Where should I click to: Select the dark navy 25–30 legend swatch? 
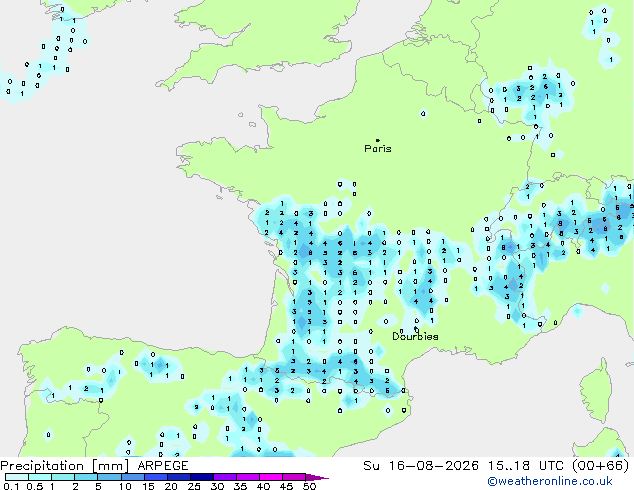click(202, 477)
